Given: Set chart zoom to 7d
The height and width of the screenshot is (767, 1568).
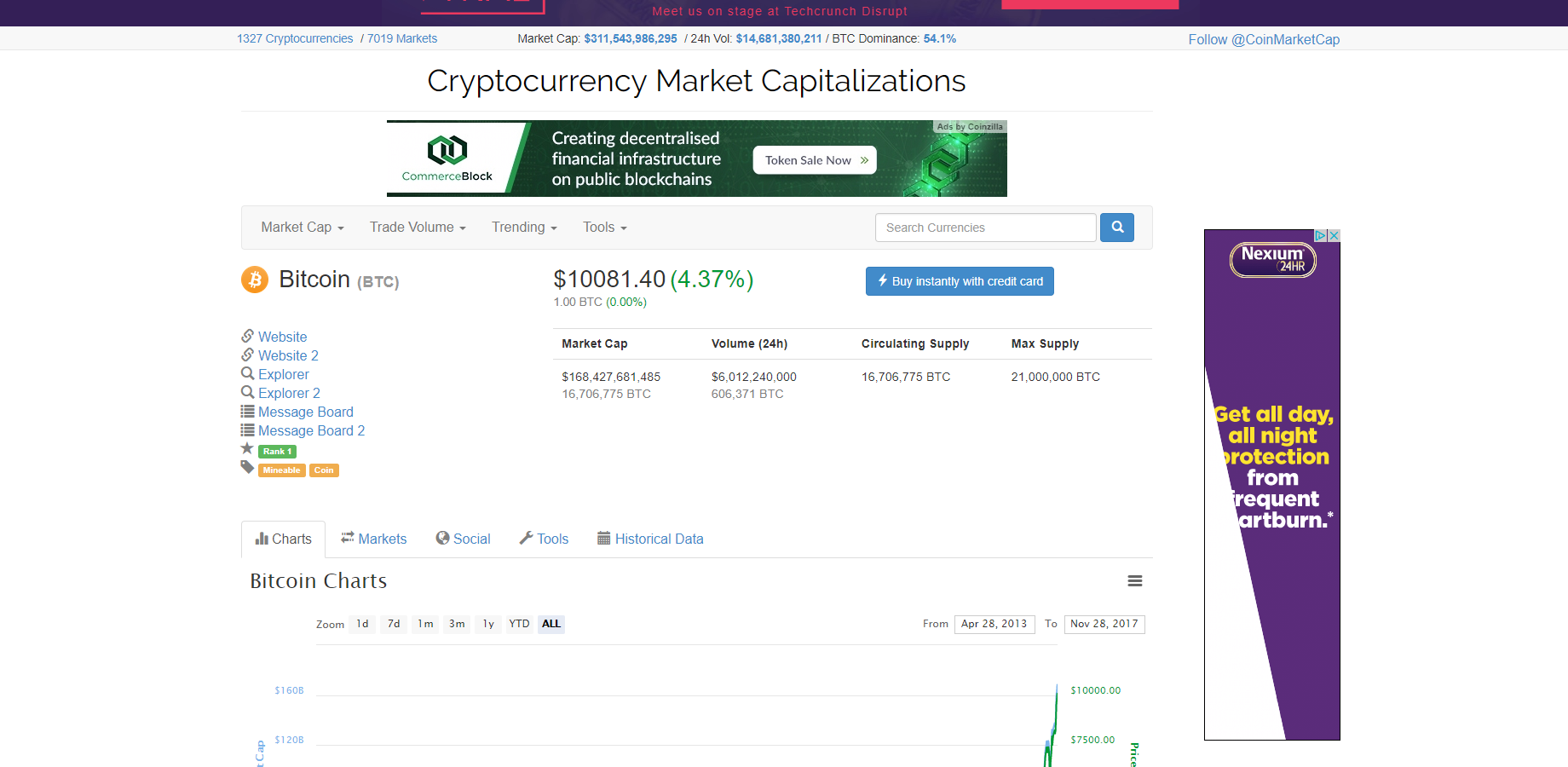Looking at the screenshot, I should tap(394, 624).
